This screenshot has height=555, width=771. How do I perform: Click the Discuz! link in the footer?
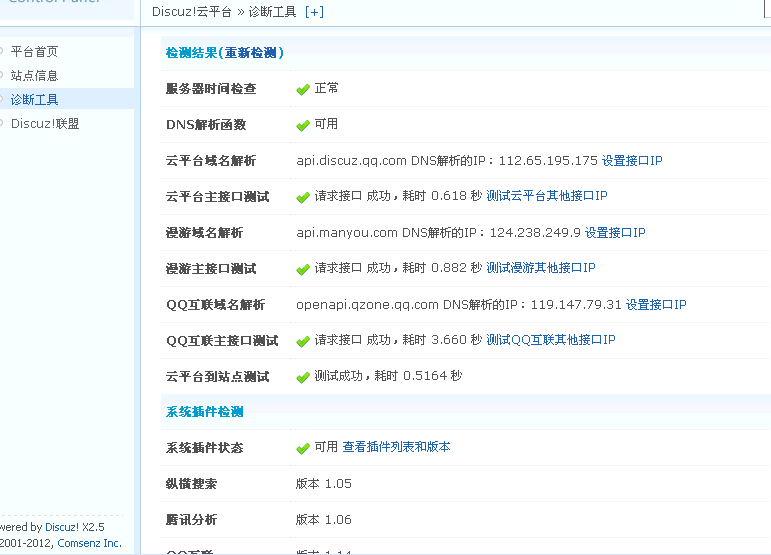point(62,527)
